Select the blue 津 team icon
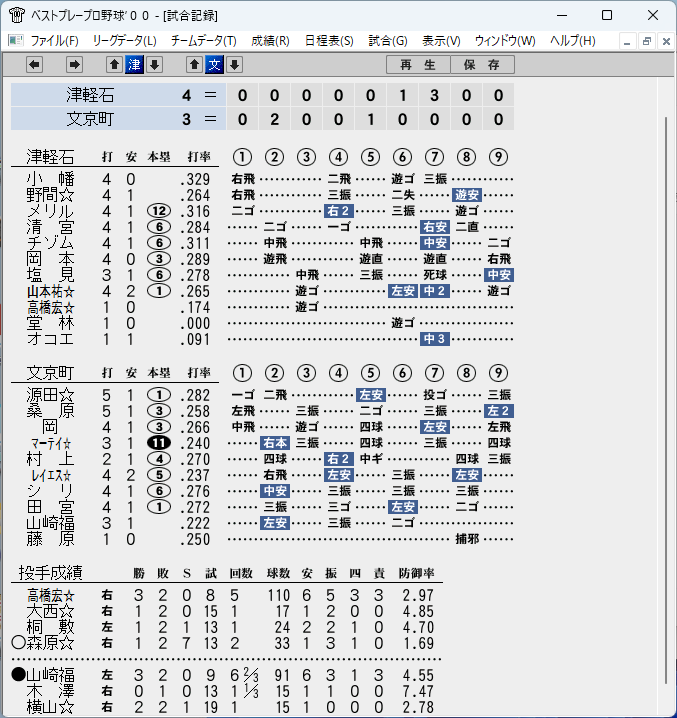This screenshot has width=677, height=718. [x=135, y=65]
